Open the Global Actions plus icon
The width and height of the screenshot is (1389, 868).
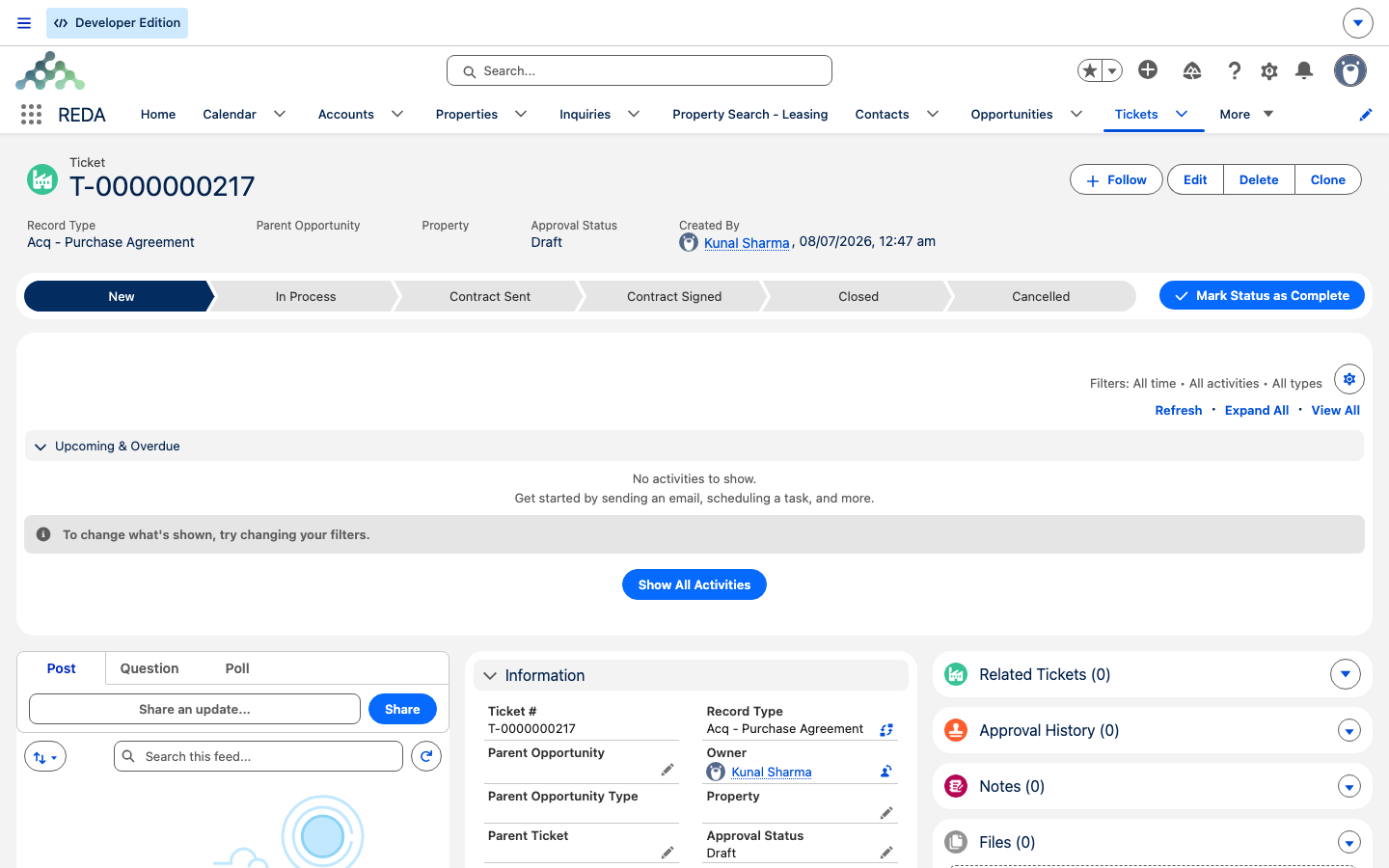click(1148, 69)
